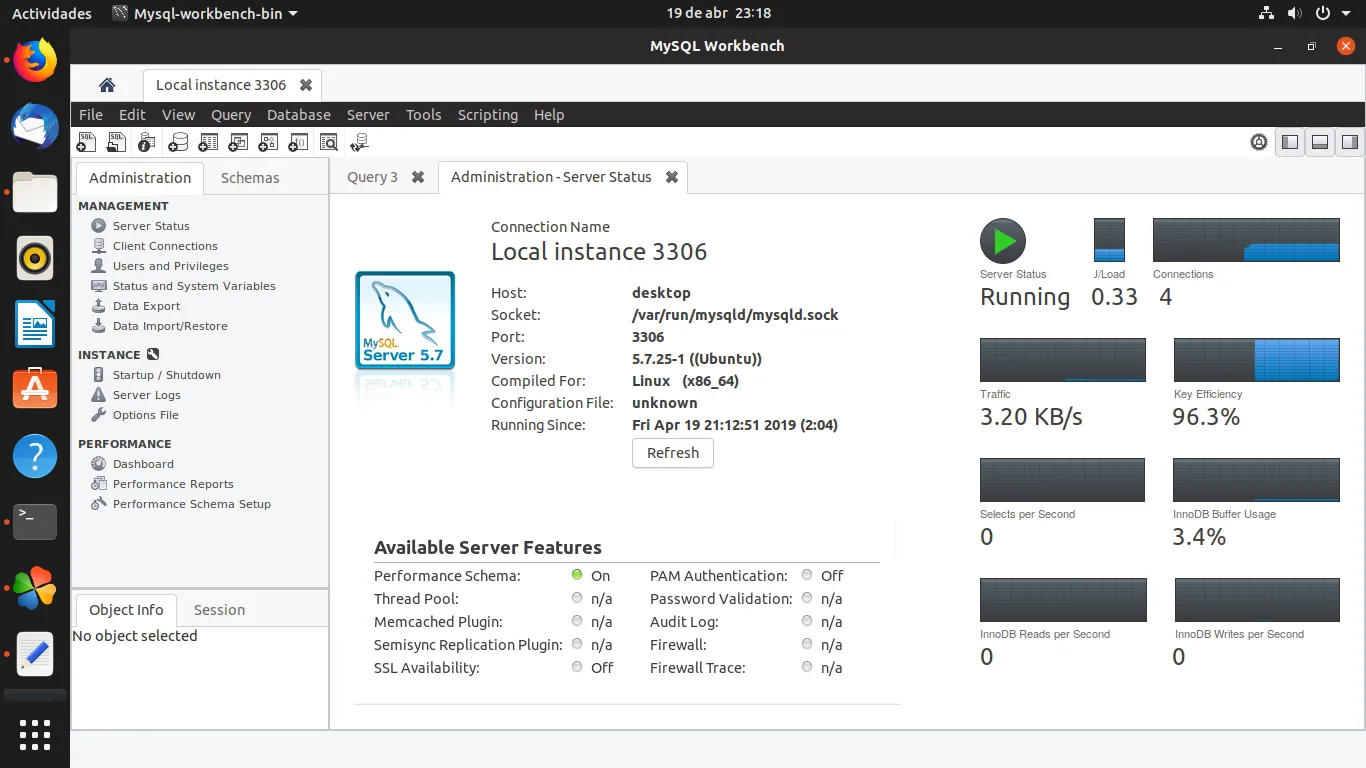Open the Scripting menu
This screenshot has width=1366, height=768.
(x=488, y=115)
